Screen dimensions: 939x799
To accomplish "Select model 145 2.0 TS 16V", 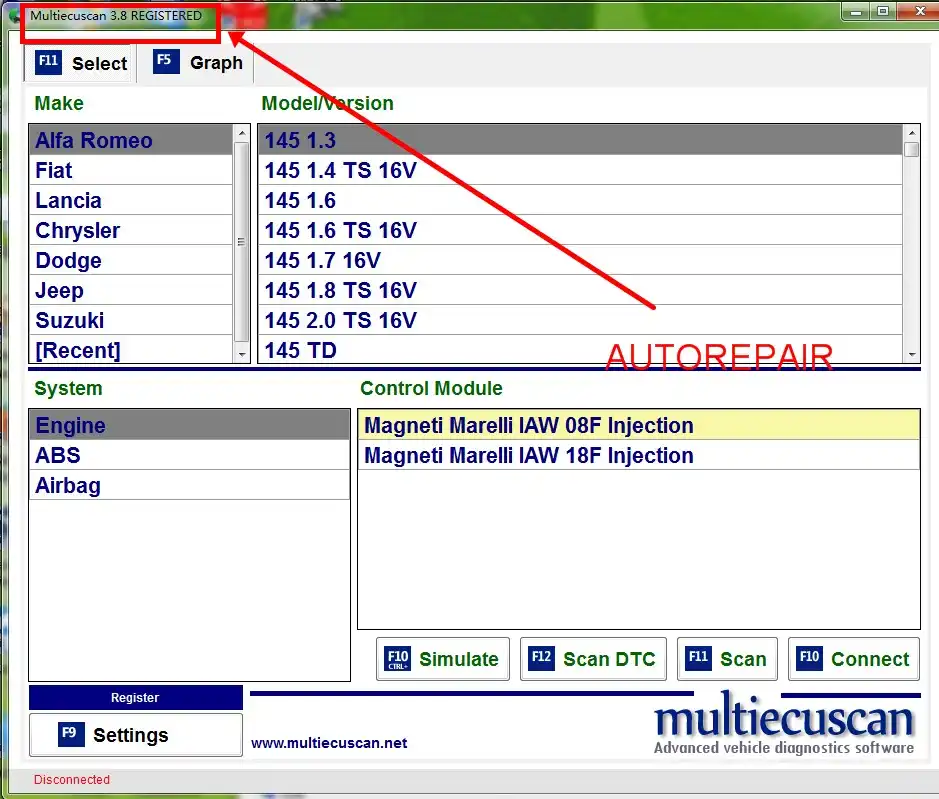I will point(580,320).
